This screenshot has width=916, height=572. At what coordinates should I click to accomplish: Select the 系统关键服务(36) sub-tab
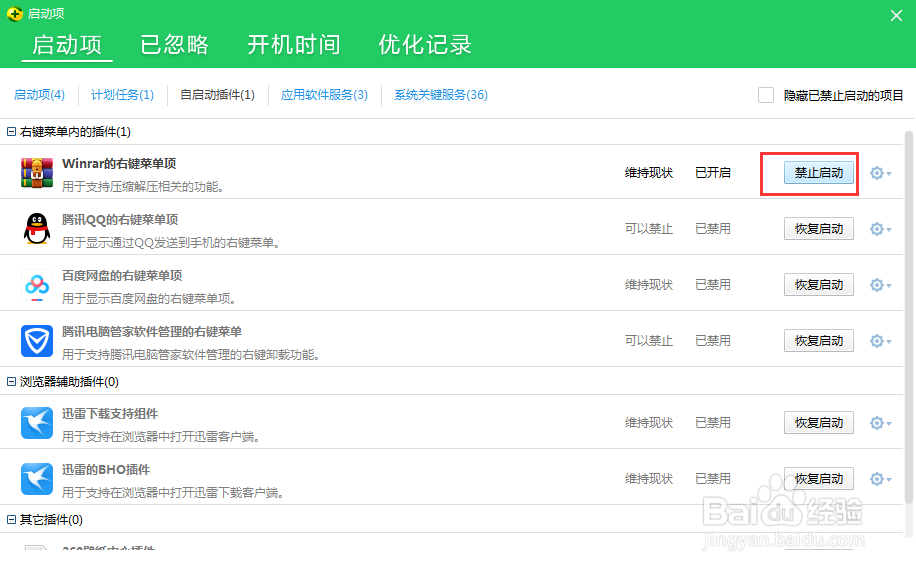[441, 95]
